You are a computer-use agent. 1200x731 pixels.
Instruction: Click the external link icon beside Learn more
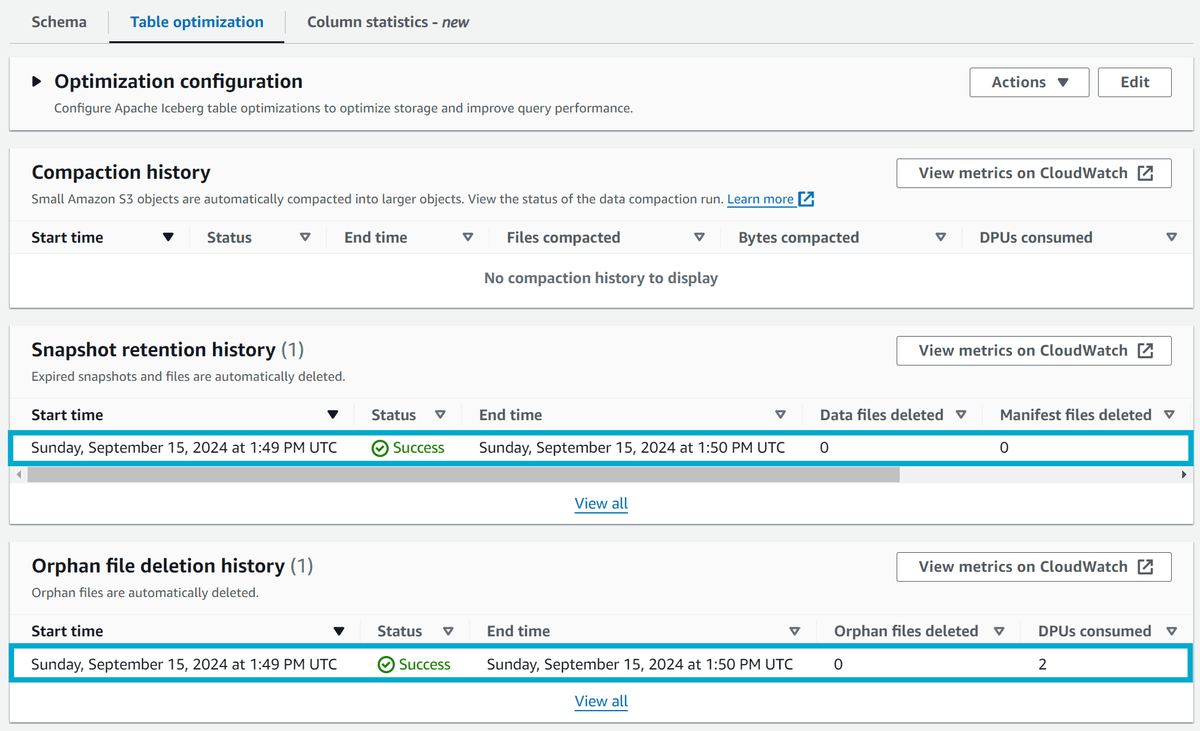806,199
